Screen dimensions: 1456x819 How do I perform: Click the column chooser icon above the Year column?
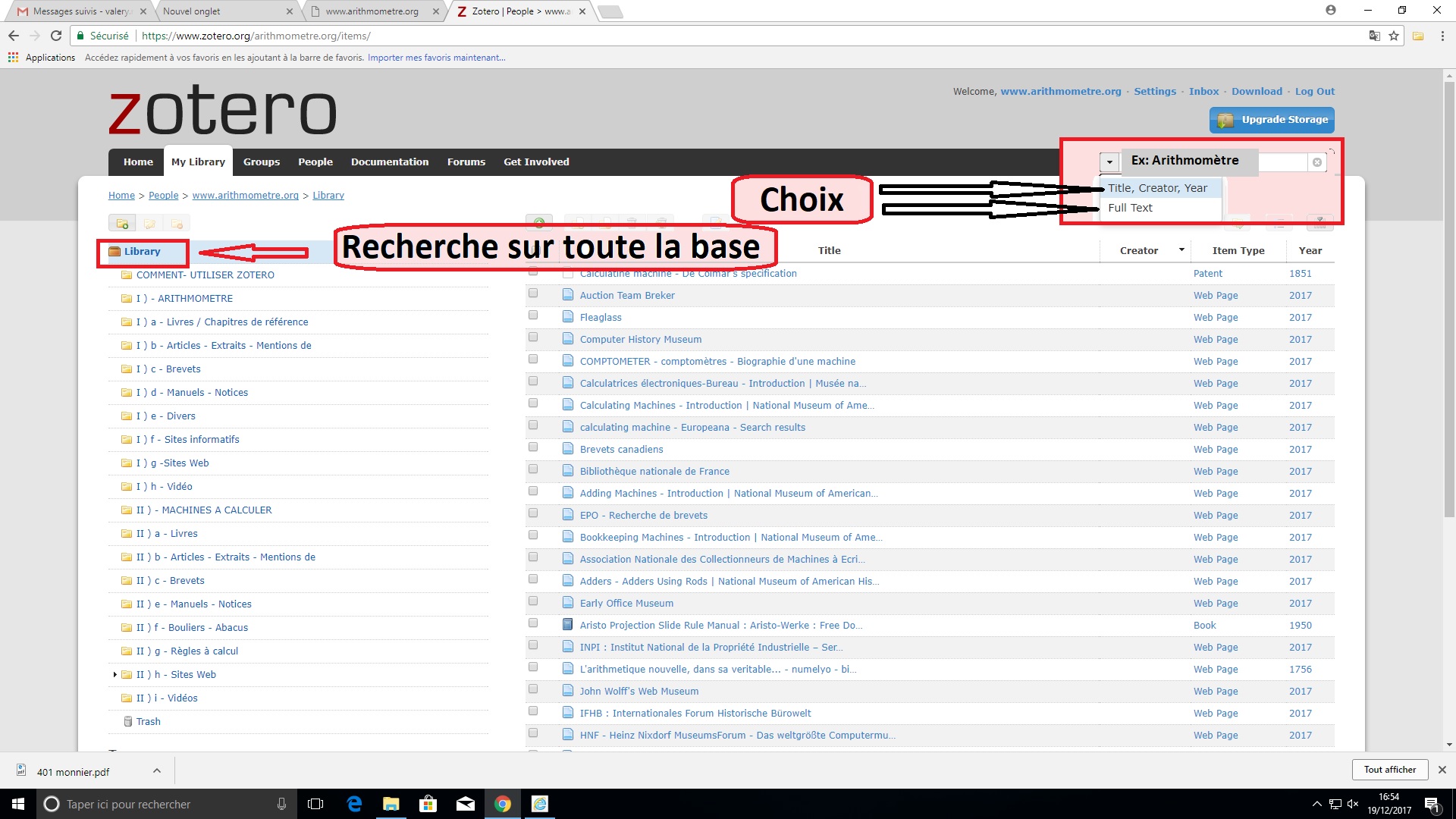[x=1320, y=223]
